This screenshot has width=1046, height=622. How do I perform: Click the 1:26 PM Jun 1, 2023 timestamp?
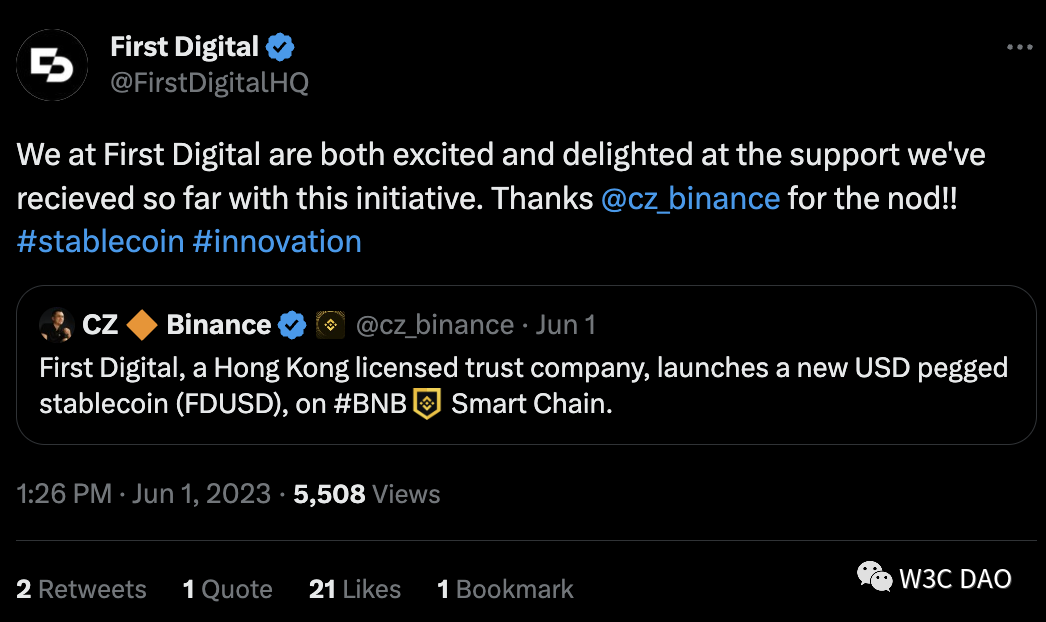point(144,494)
